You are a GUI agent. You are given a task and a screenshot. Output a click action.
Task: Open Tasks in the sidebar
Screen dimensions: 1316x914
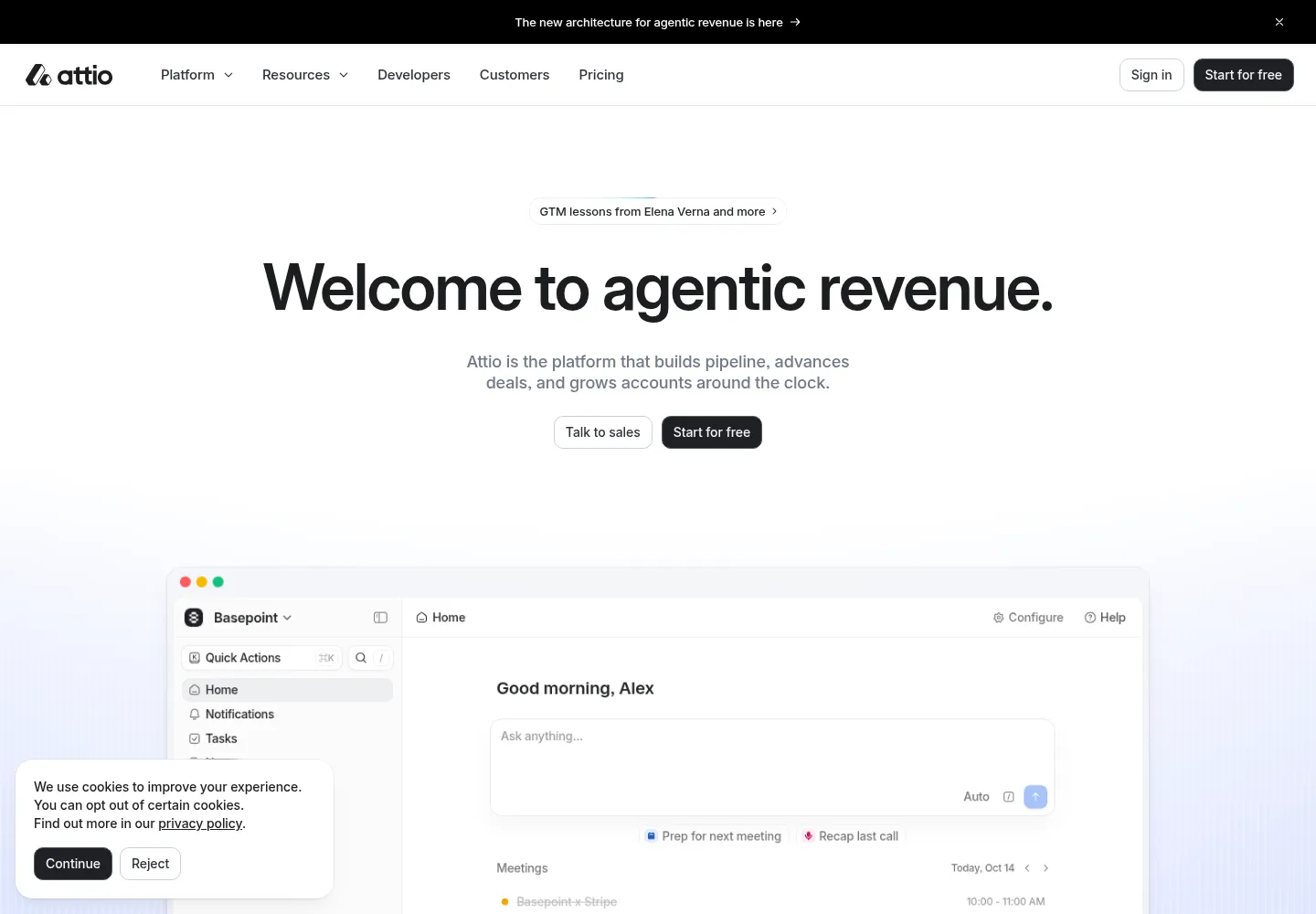click(x=287, y=739)
